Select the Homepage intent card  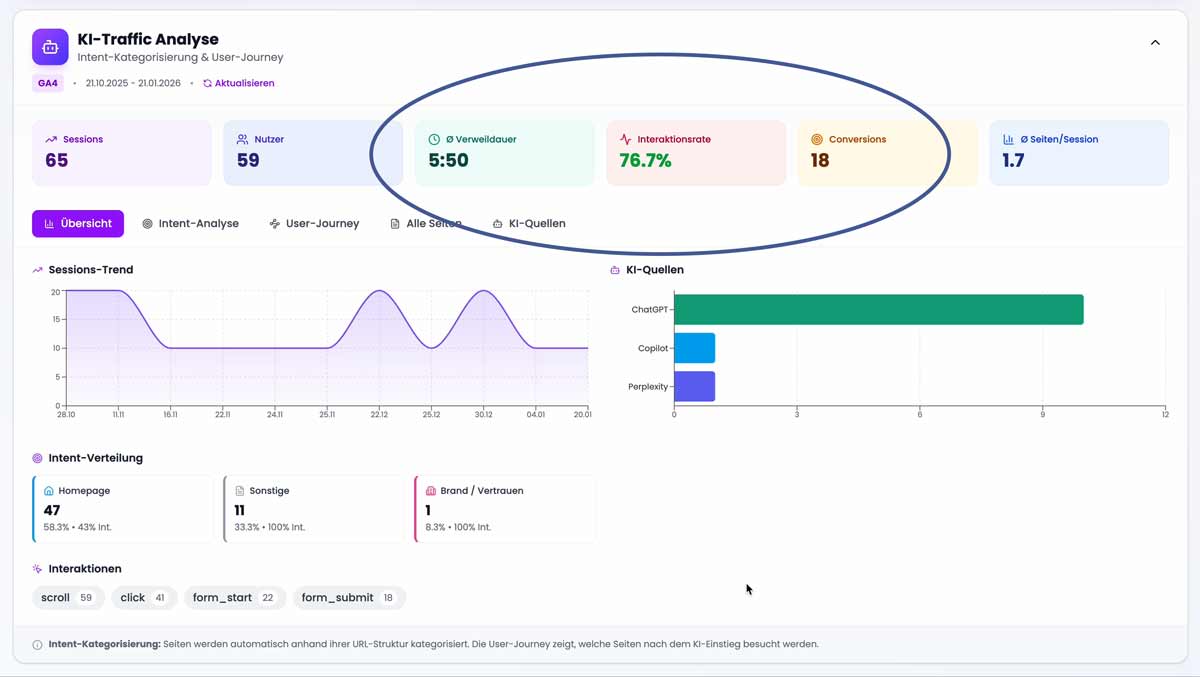tap(122, 509)
